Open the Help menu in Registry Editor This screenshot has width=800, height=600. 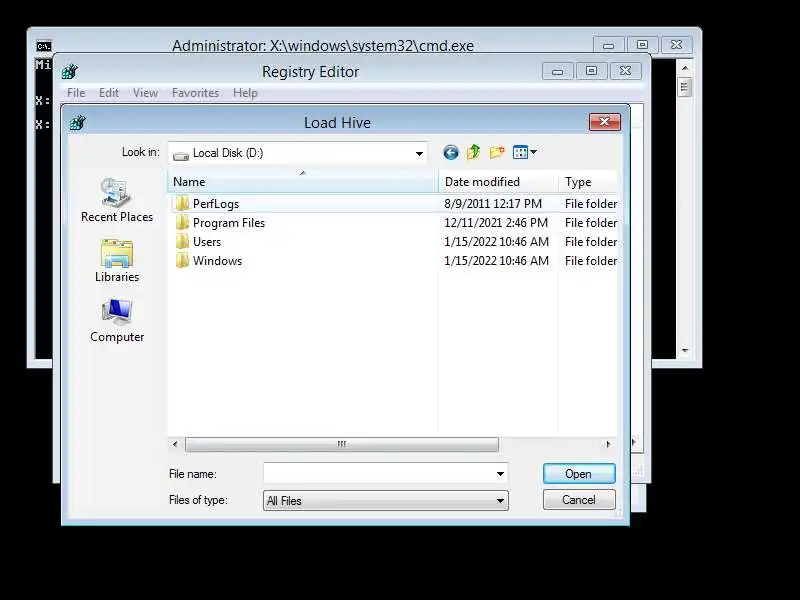tap(245, 93)
